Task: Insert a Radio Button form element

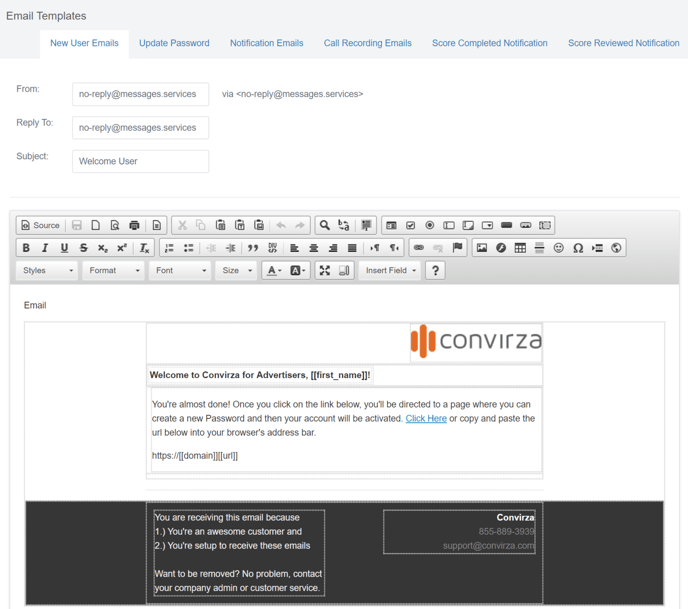Action: 430,225
